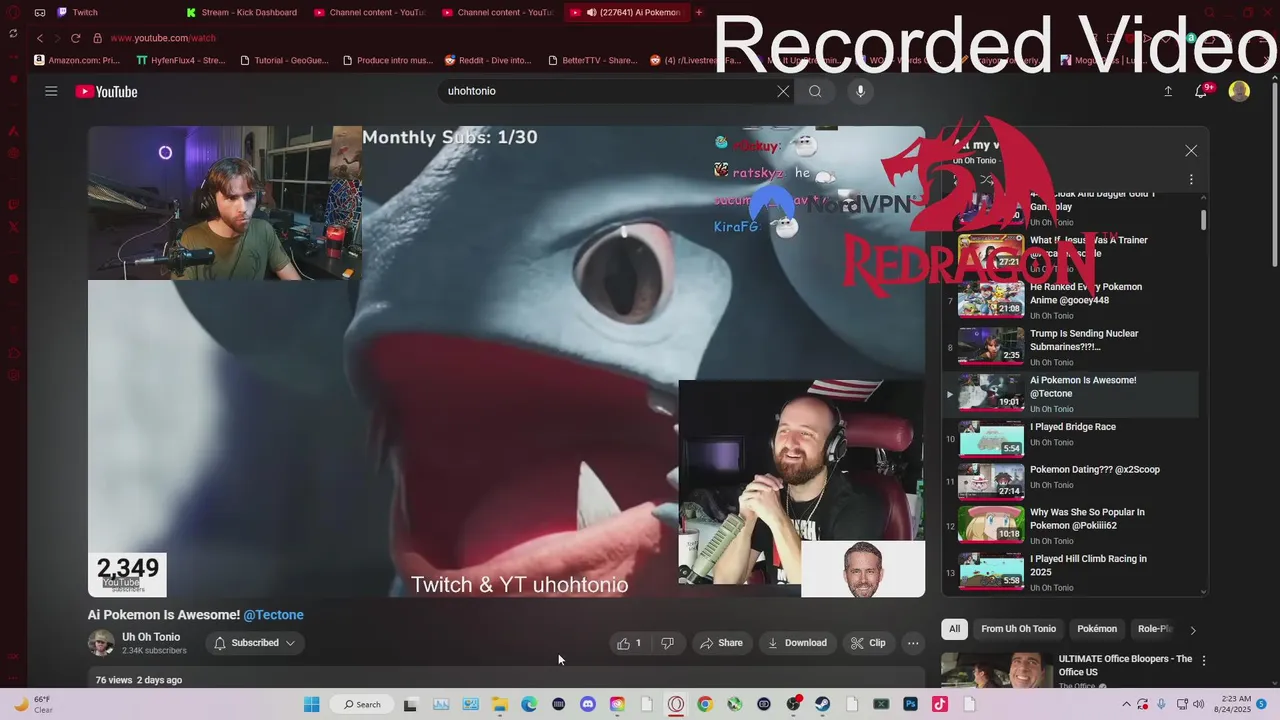Open weather widget showing 66°F
1280x720 pixels.
click(33, 704)
